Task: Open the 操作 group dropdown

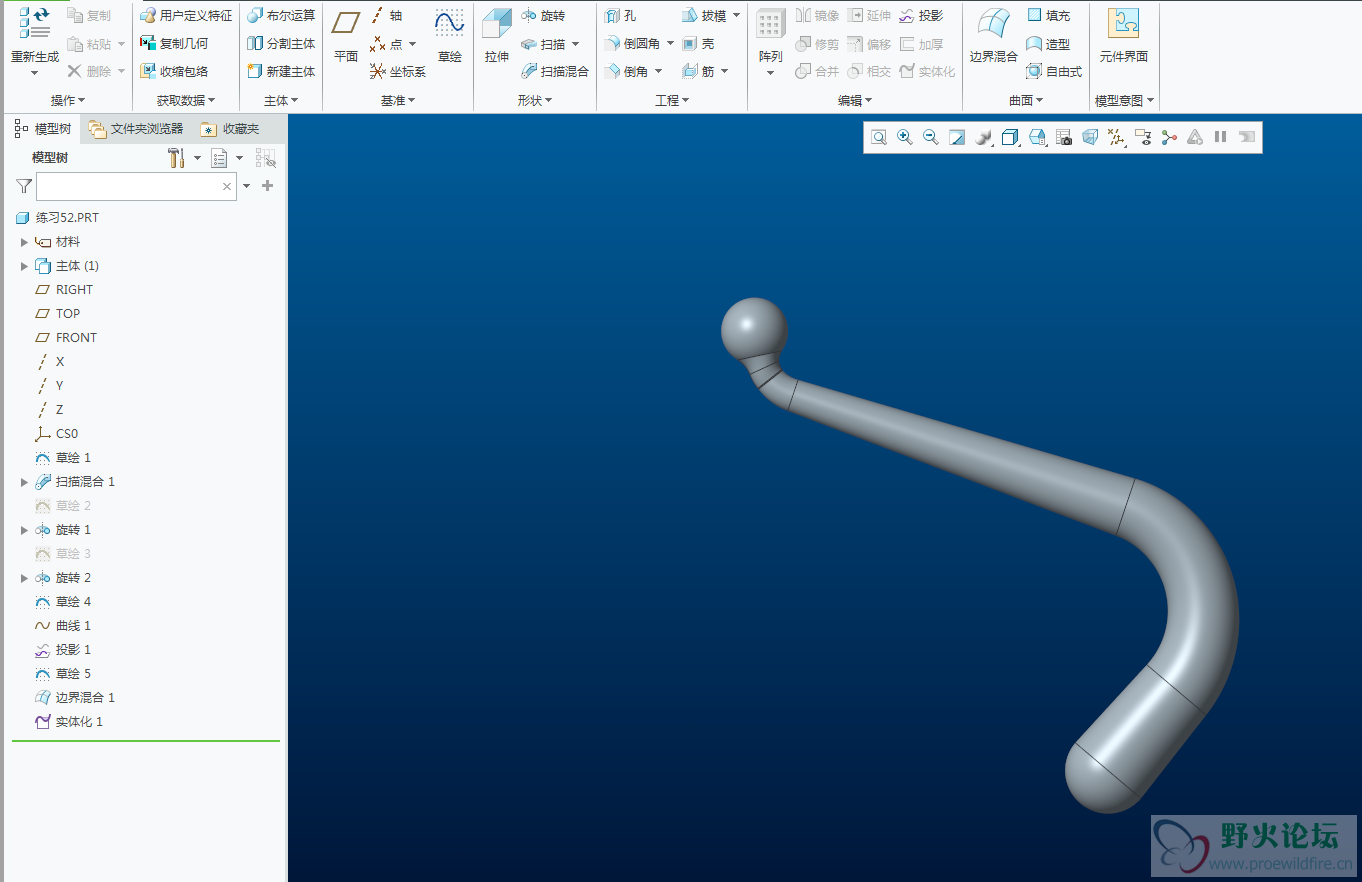Action: pos(68,101)
